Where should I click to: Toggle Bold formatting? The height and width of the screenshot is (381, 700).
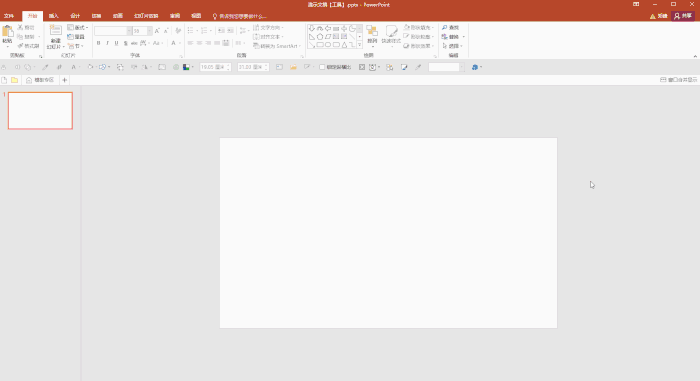pyautogui.click(x=98, y=43)
